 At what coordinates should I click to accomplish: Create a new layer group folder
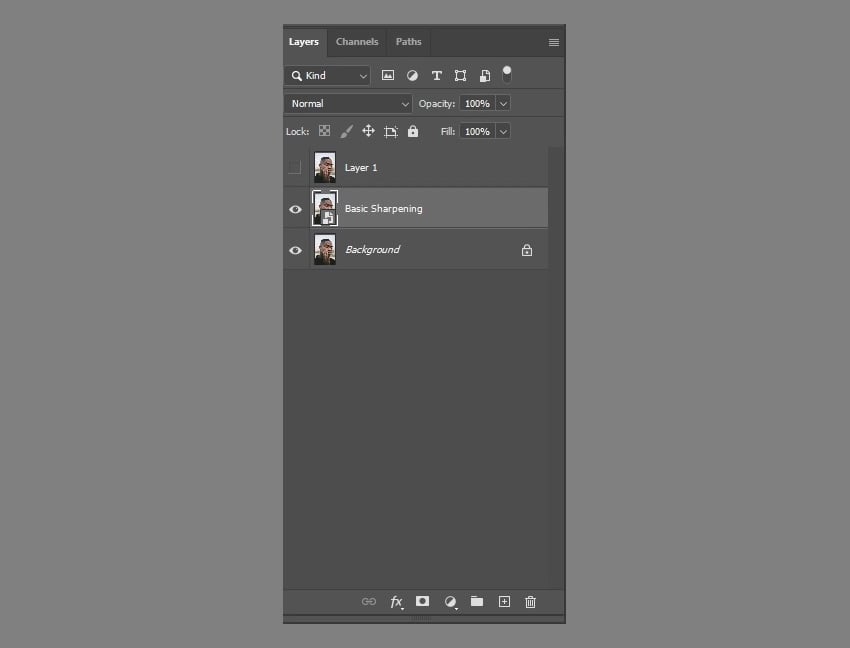(477, 601)
